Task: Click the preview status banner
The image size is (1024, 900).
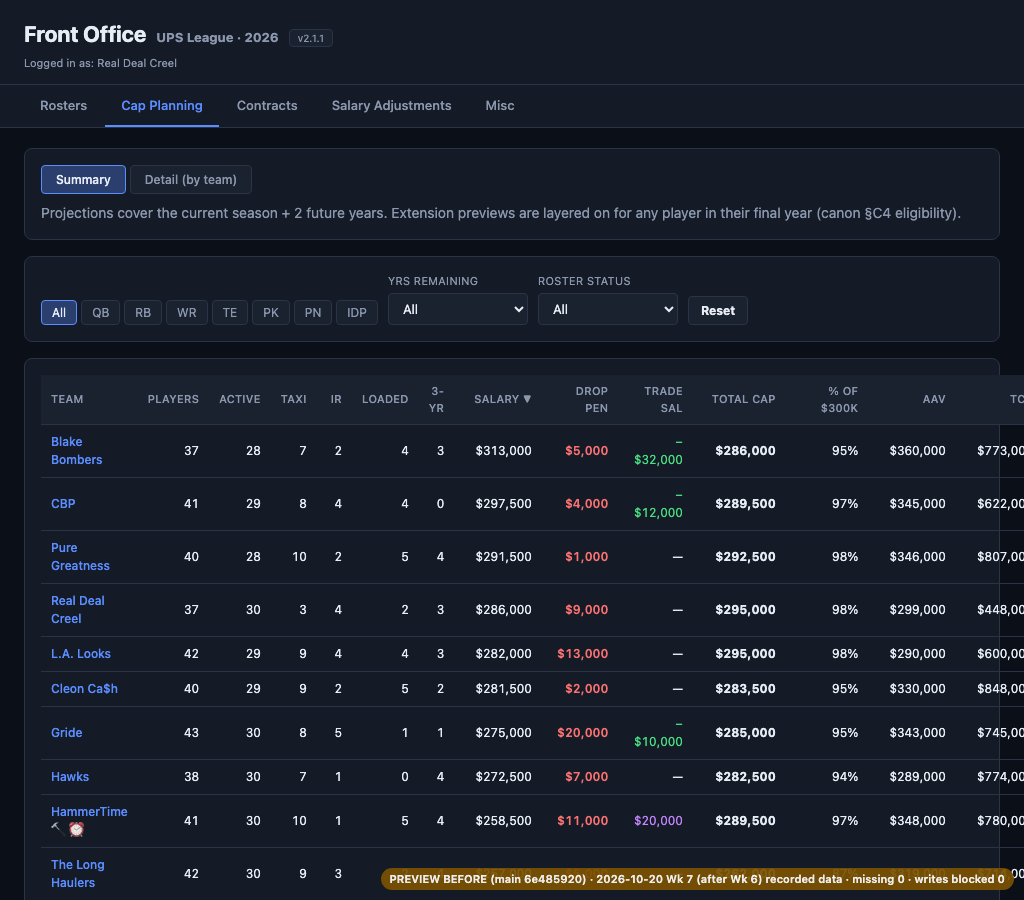Action: (697, 879)
